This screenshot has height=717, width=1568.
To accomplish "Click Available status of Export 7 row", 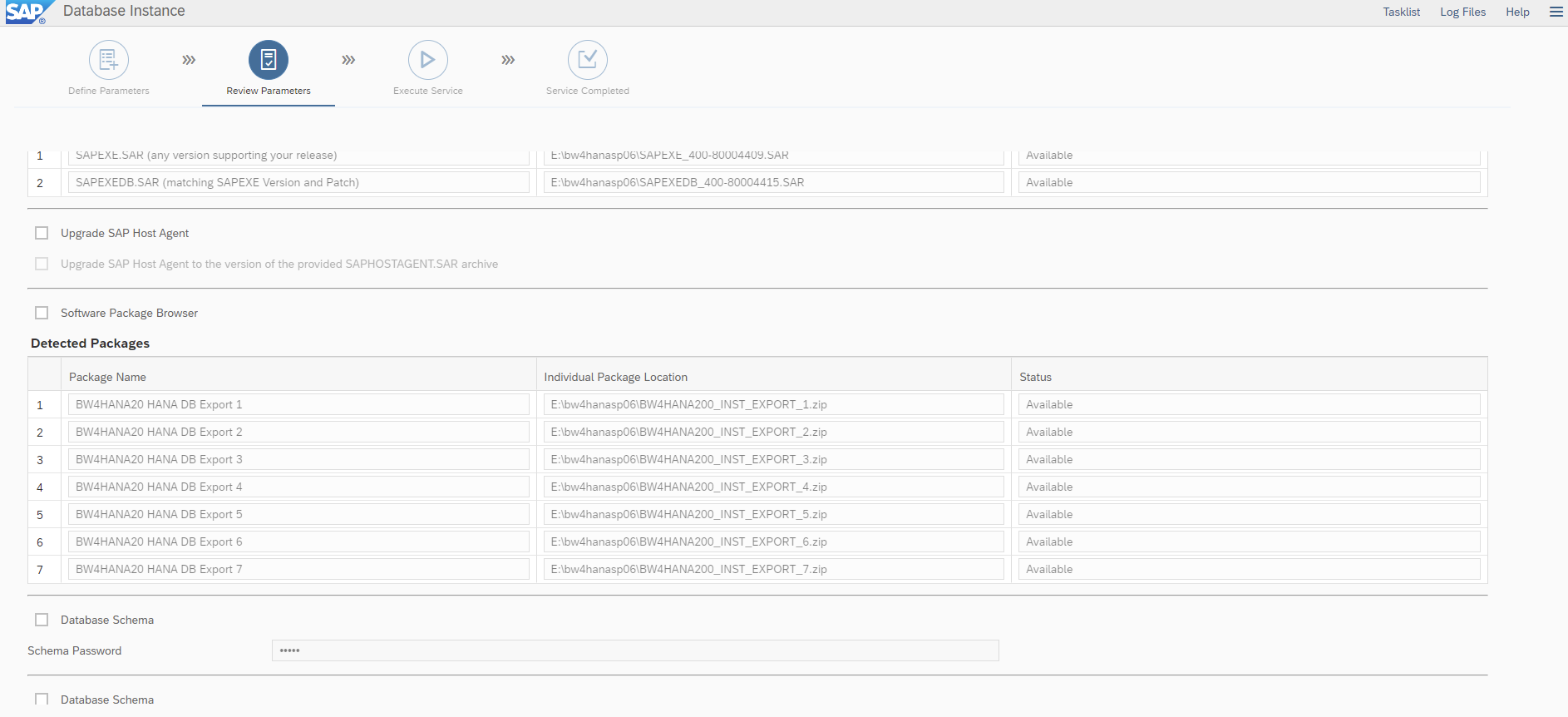I will 1250,569.
